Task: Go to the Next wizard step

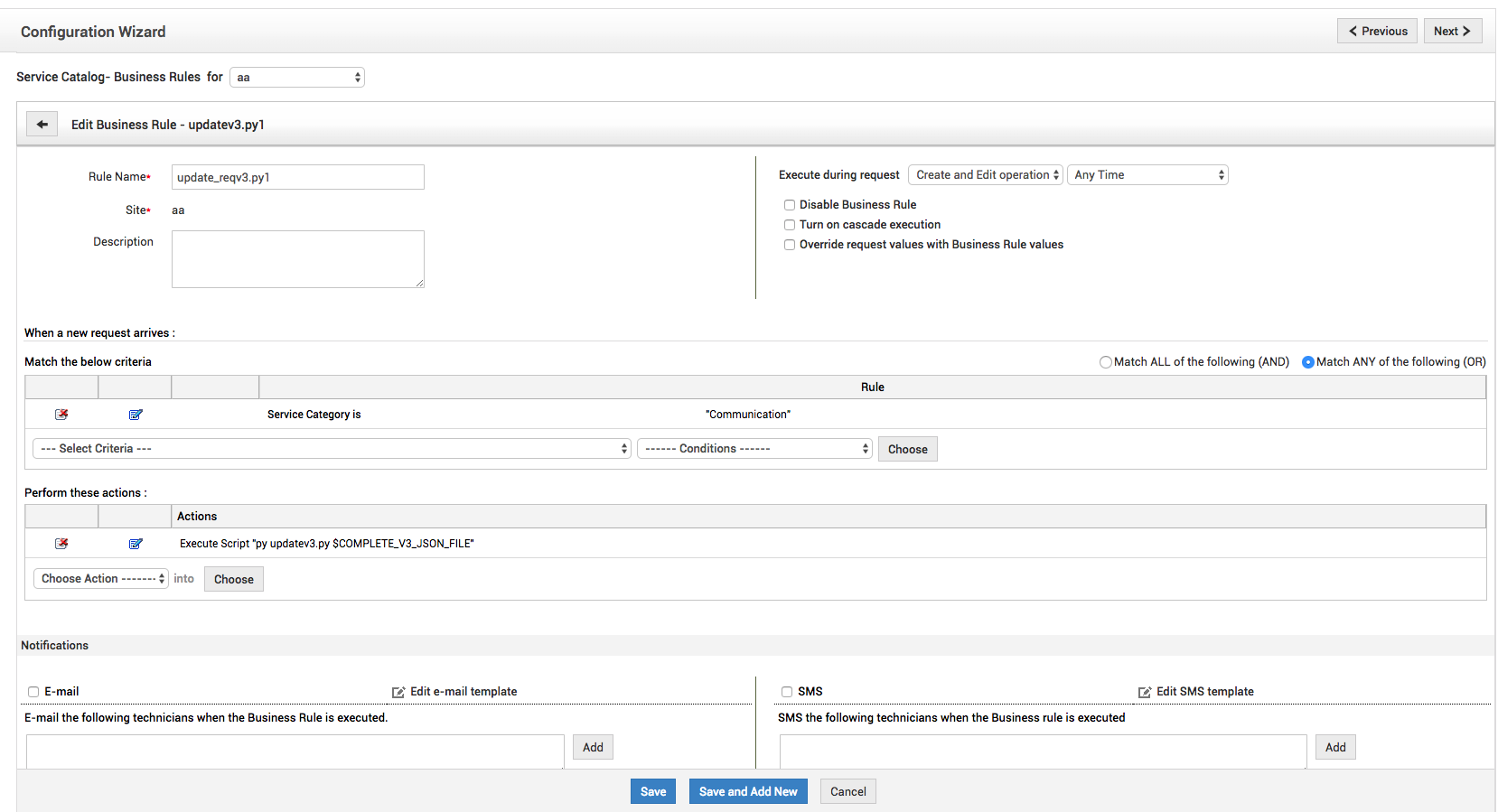Action: point(1452,31)
